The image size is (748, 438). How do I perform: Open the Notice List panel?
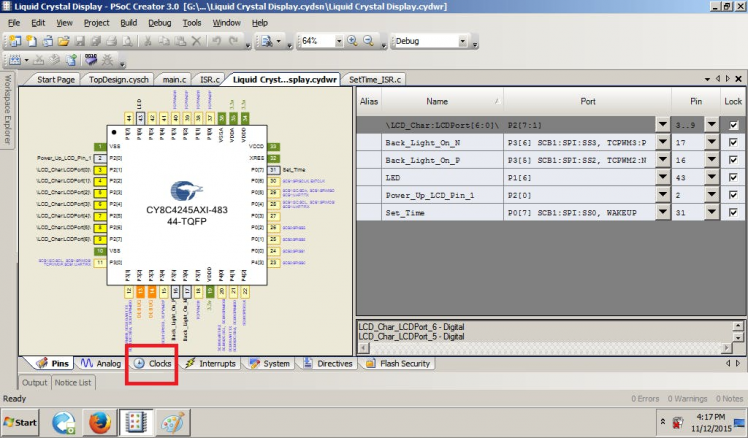point(73,382)
